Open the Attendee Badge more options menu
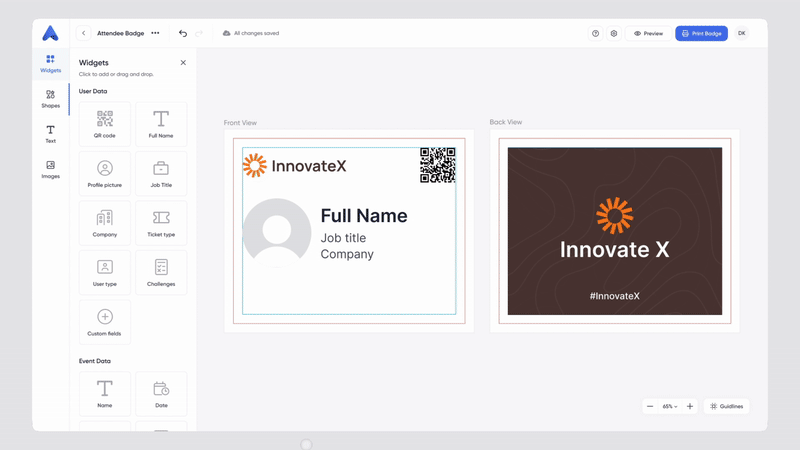 tap(155, 33)
